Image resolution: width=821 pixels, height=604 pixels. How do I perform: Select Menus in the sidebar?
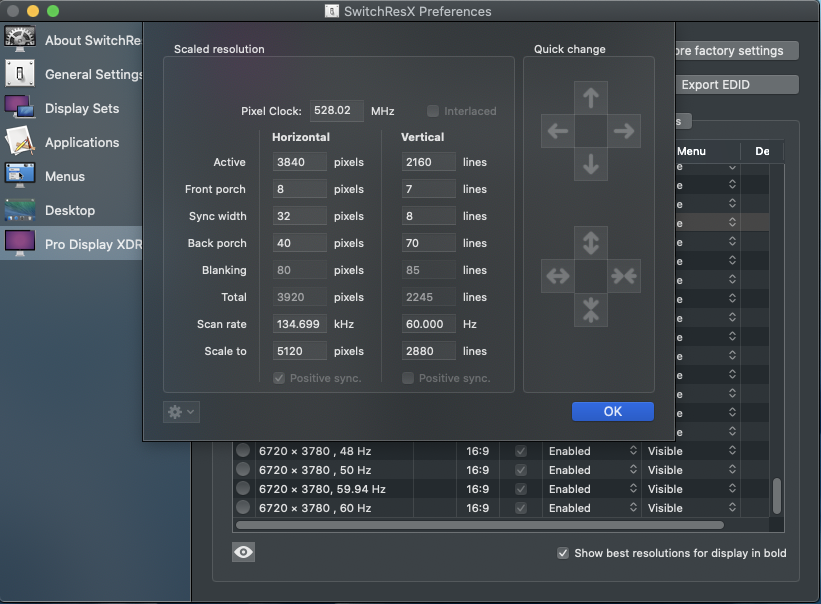click(71, 176)
